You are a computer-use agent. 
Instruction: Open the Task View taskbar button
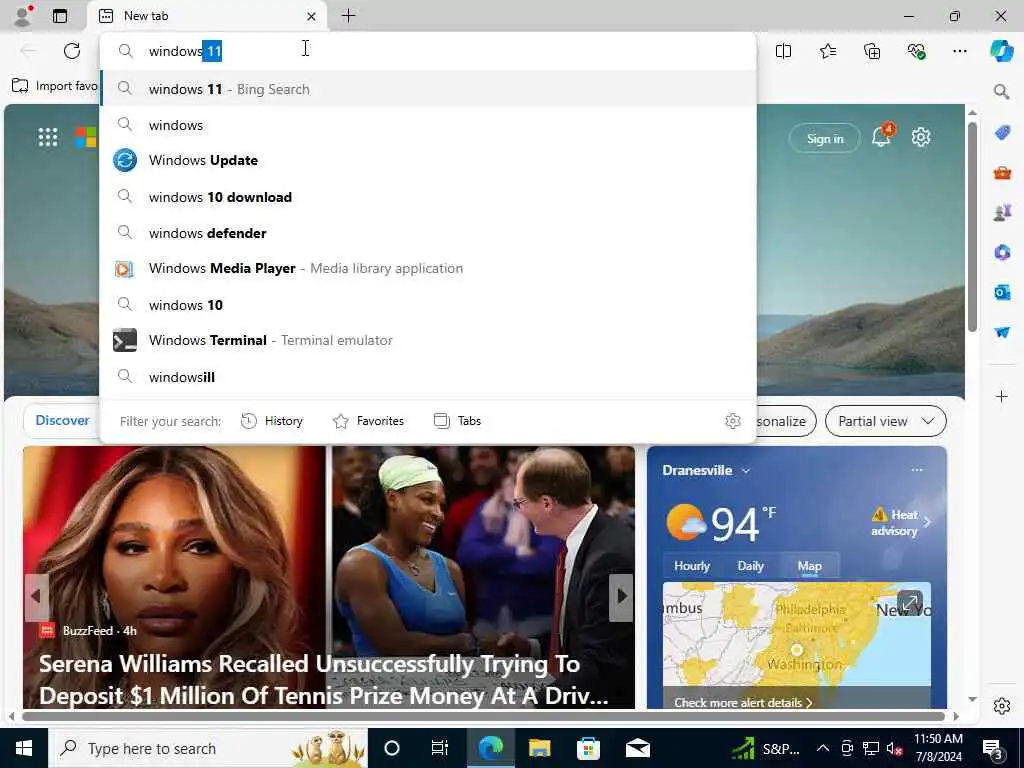[440, 748]
